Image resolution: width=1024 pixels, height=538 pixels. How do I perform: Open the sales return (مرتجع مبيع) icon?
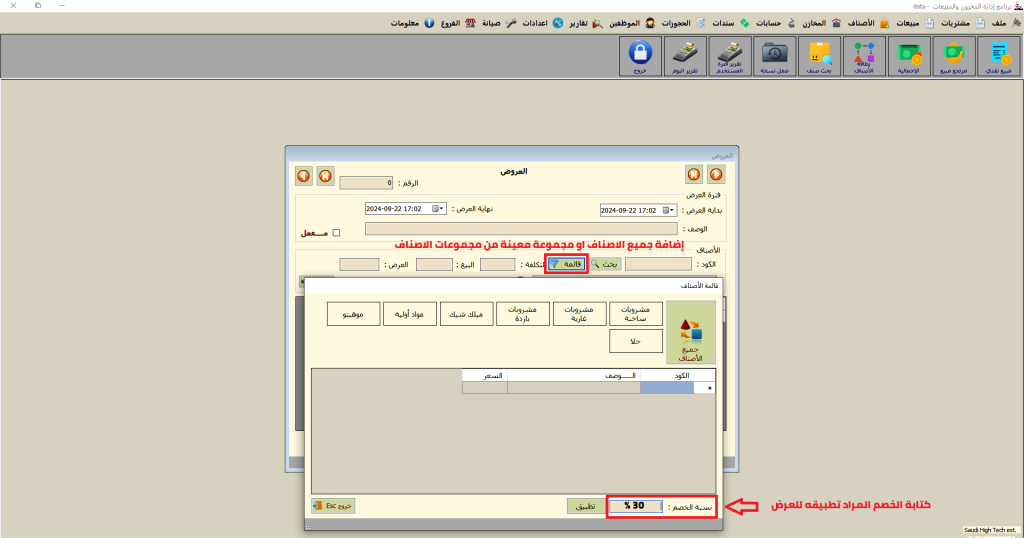click(x=953, y=56)
